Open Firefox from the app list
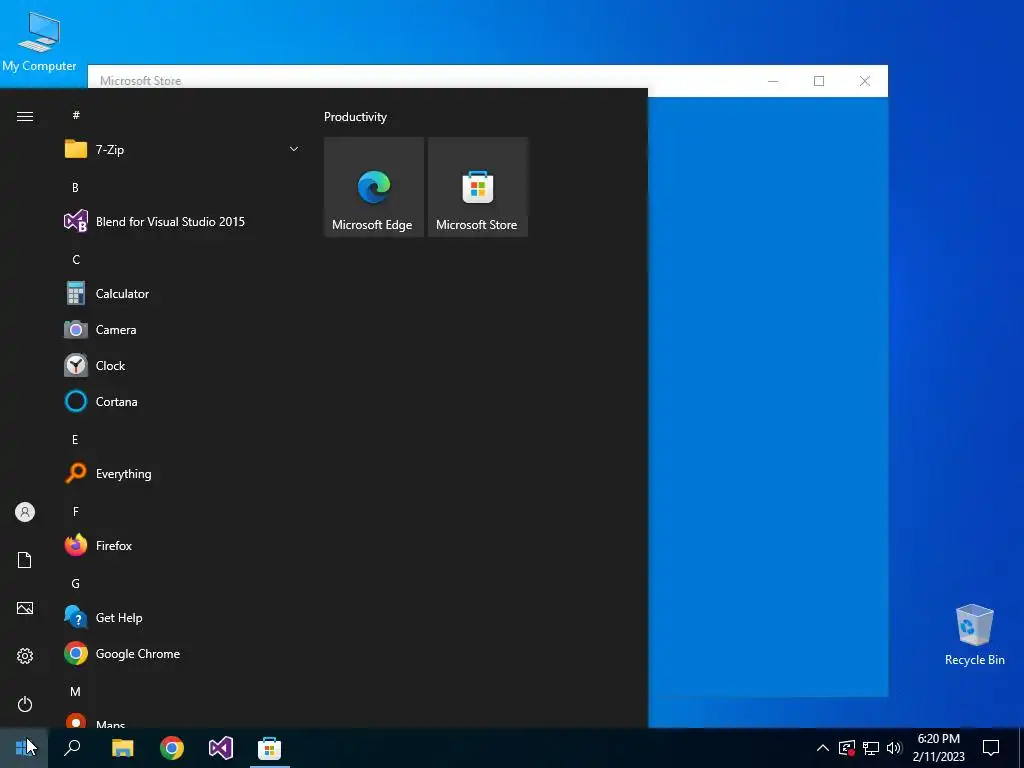 [182, 545]
